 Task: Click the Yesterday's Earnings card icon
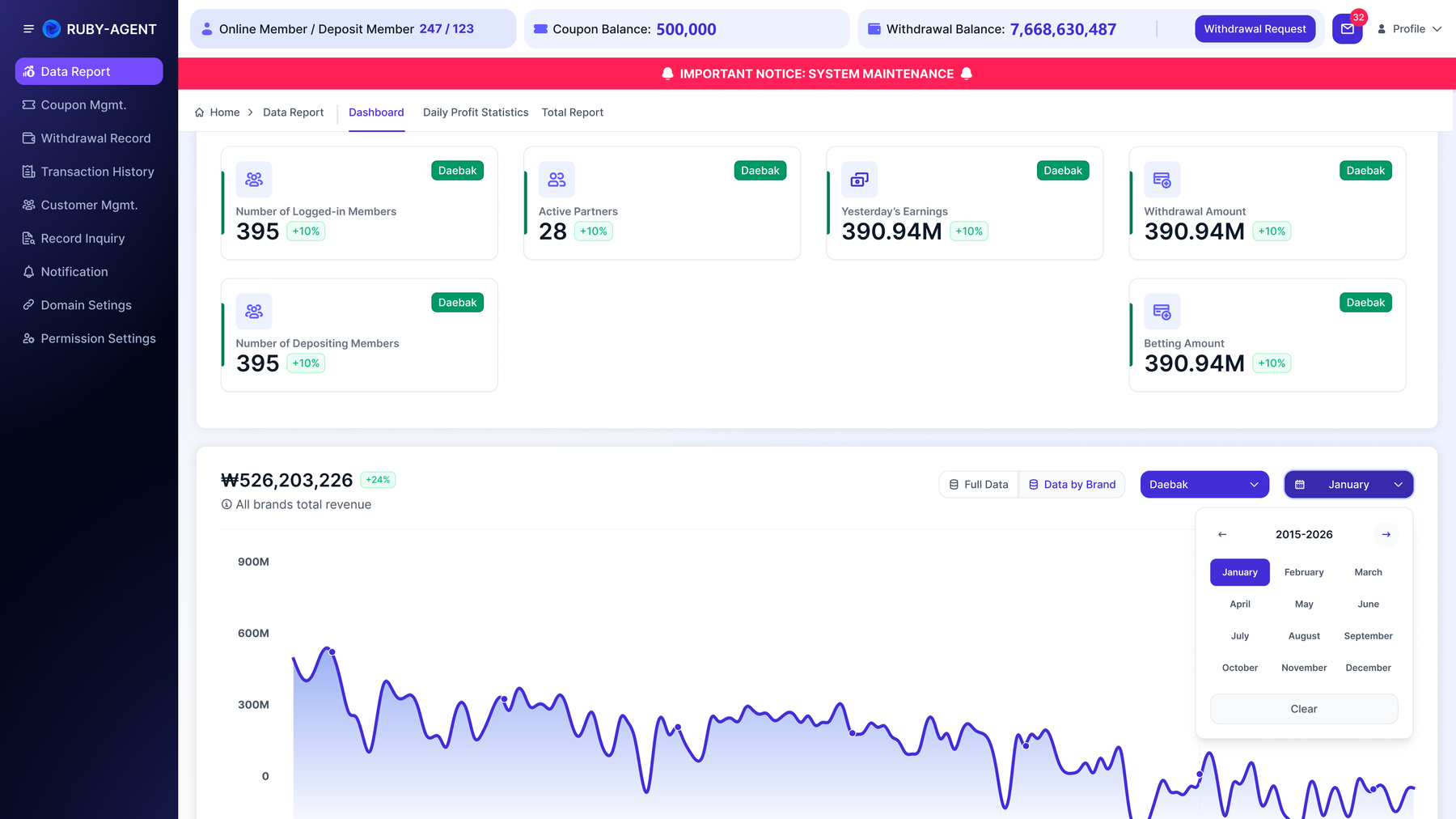[x=859, y=180]
